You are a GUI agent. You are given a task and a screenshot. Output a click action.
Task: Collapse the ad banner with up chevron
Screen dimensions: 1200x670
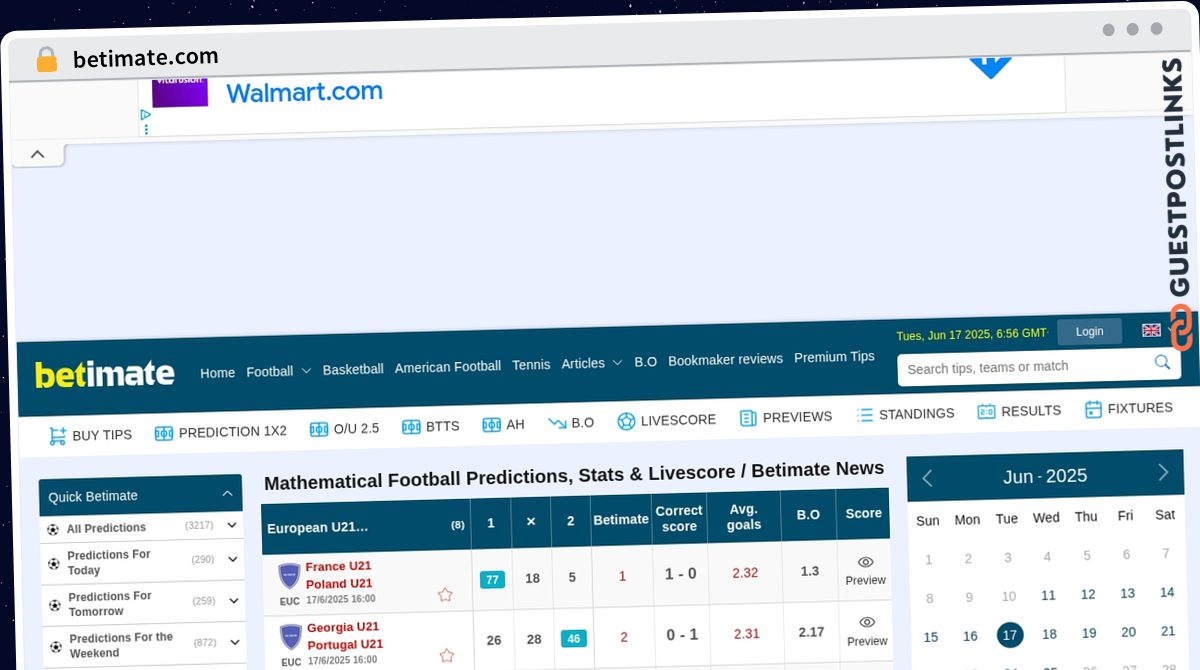point(37,154)
